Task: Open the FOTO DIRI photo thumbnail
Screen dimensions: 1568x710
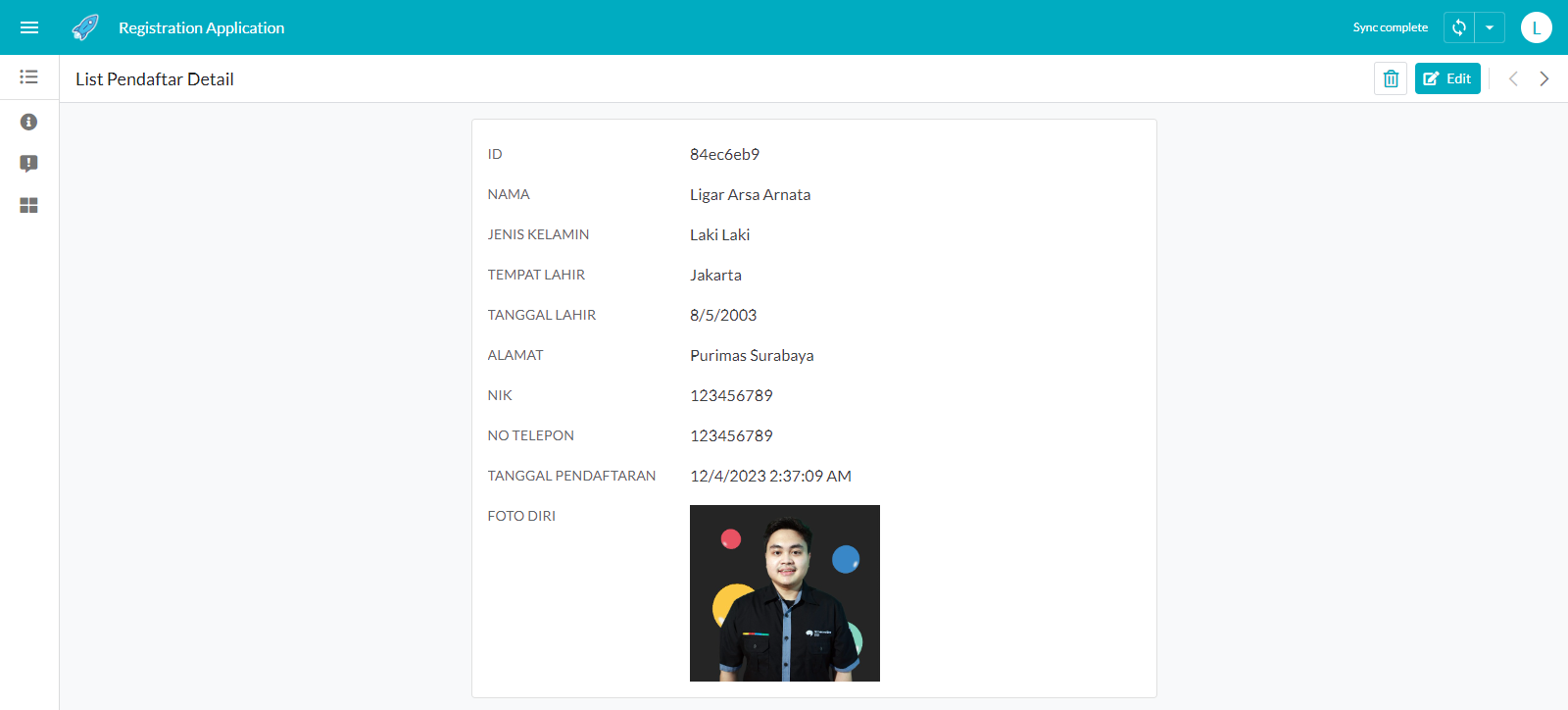Action: coord(785,593)
